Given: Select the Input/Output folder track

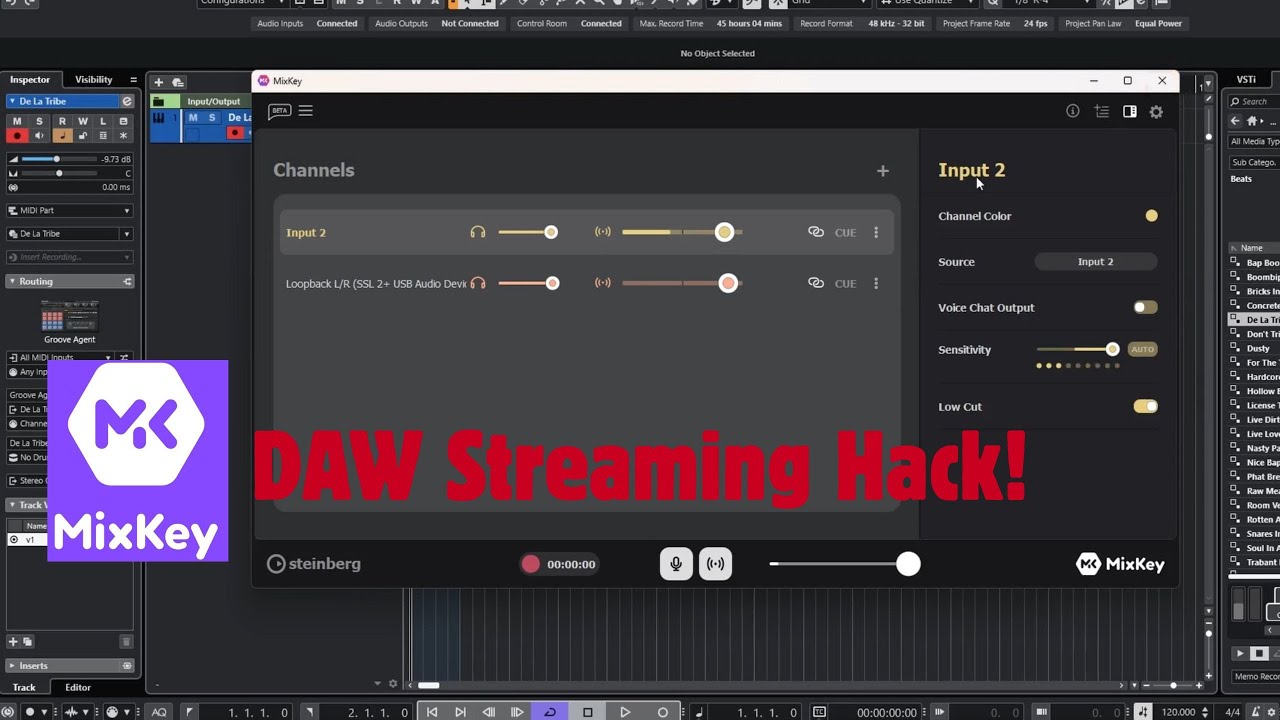Looking at the screenshot, I should tap(201, 101).
